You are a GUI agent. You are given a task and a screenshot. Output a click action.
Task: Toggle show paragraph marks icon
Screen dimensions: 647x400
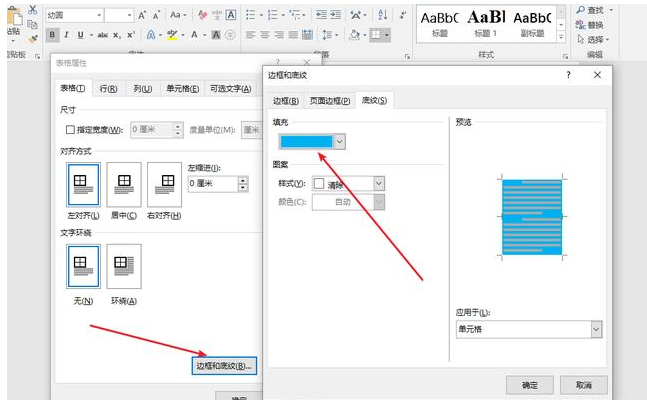pos(402,15)
